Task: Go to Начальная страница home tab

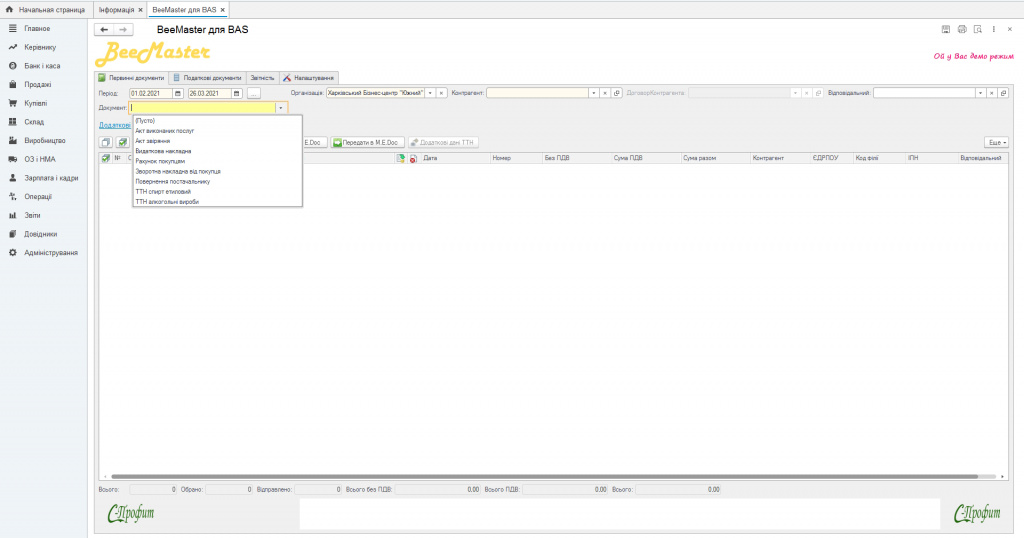Action: 46,10
